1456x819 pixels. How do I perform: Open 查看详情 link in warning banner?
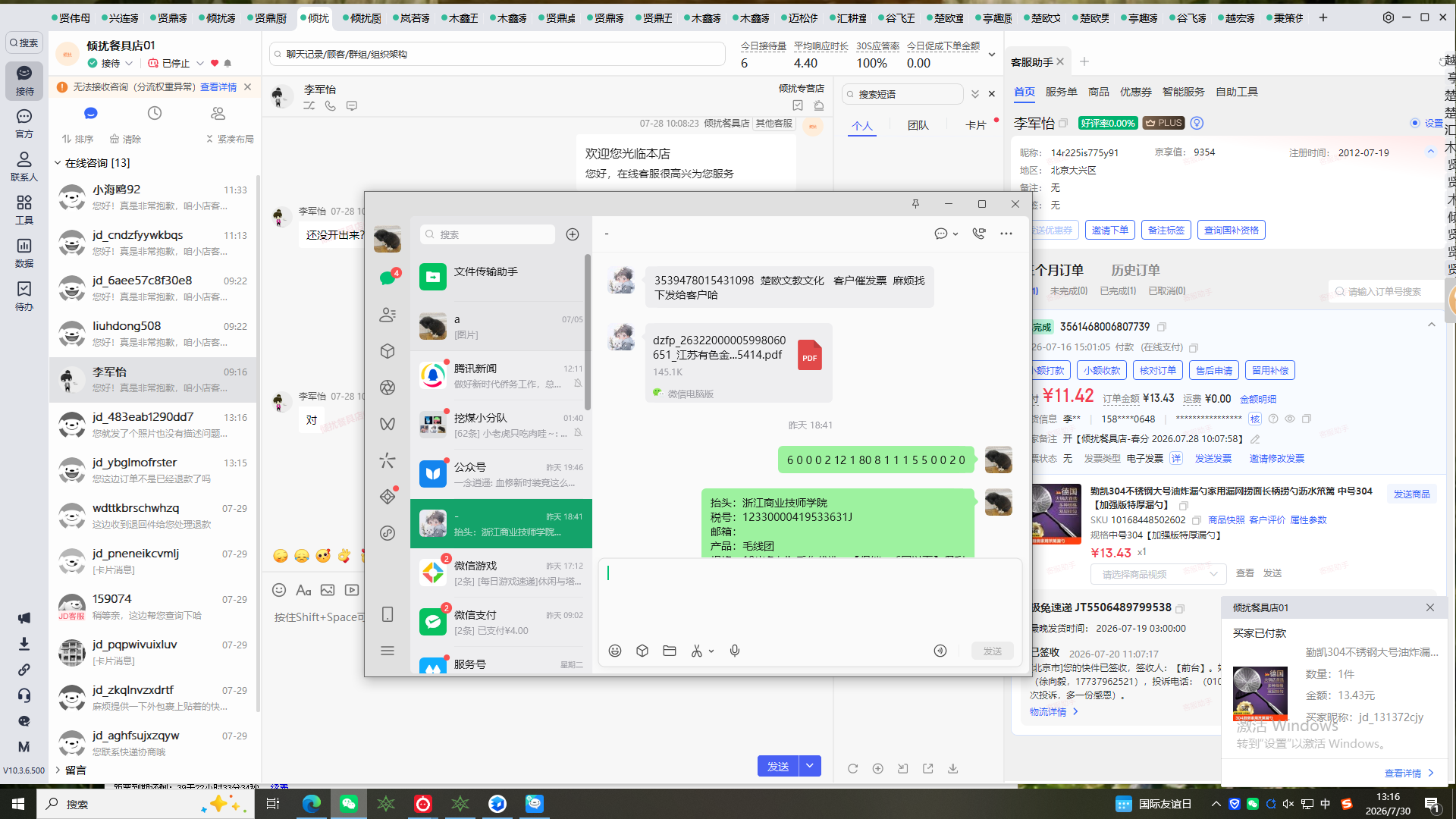click(218, 87)
